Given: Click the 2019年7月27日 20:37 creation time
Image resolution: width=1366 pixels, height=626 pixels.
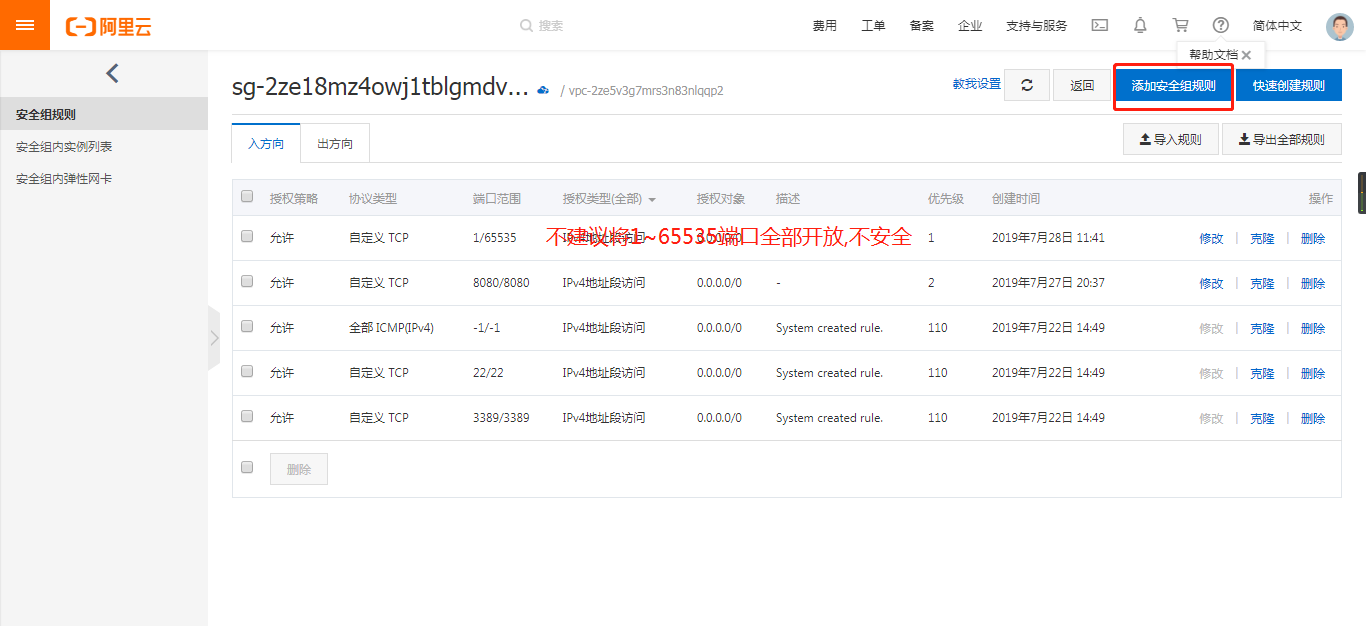Looking at the screenshot, I should [x=1048, y=283].
